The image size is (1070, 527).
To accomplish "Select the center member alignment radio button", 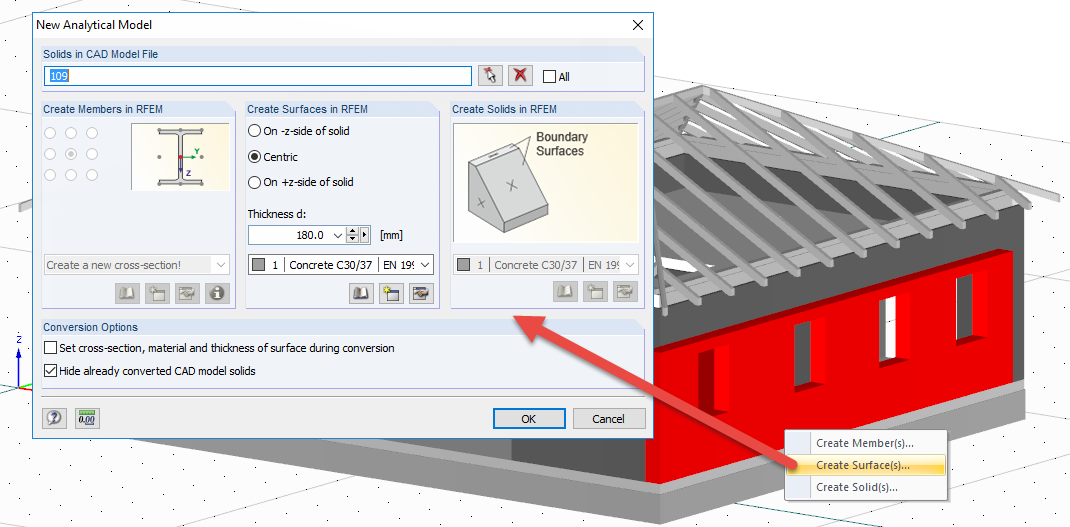I will (71, 154).
